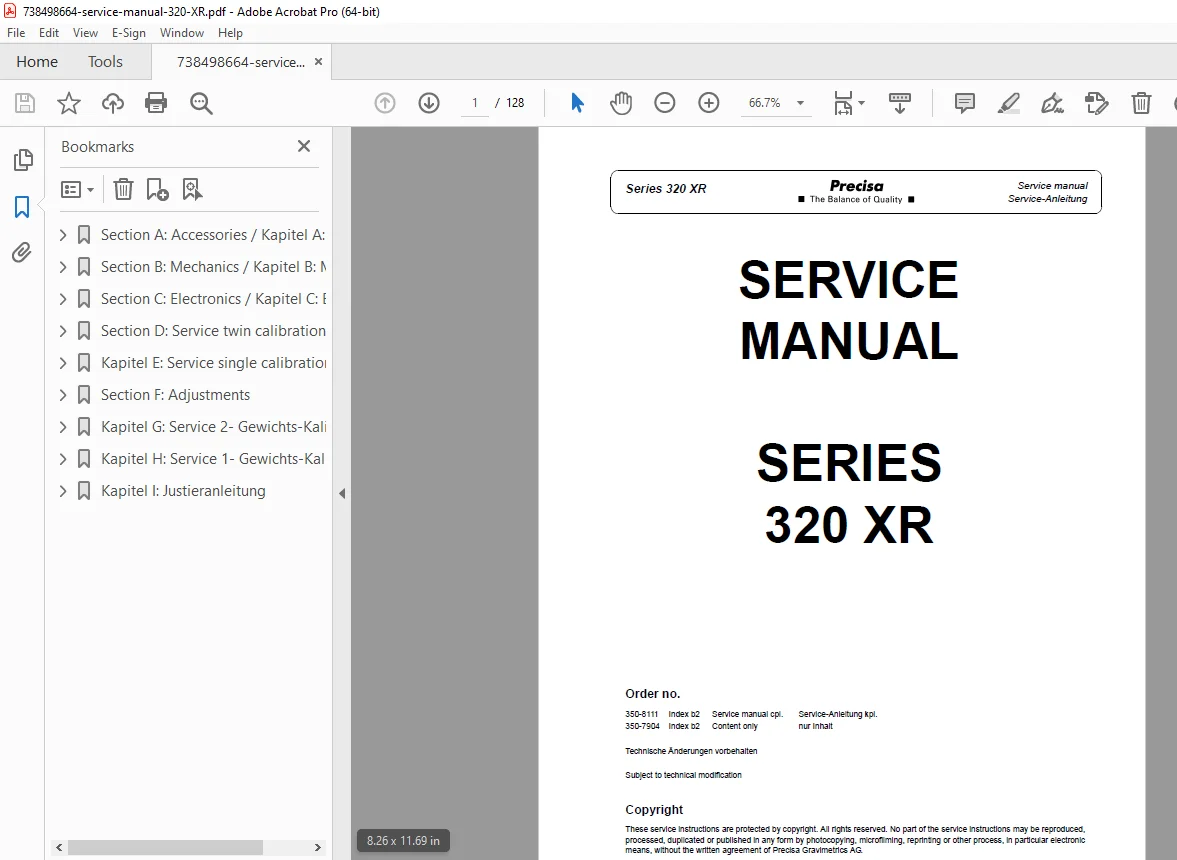
Task: Open Page Thumbnails side panel icon
Action: 23,159
